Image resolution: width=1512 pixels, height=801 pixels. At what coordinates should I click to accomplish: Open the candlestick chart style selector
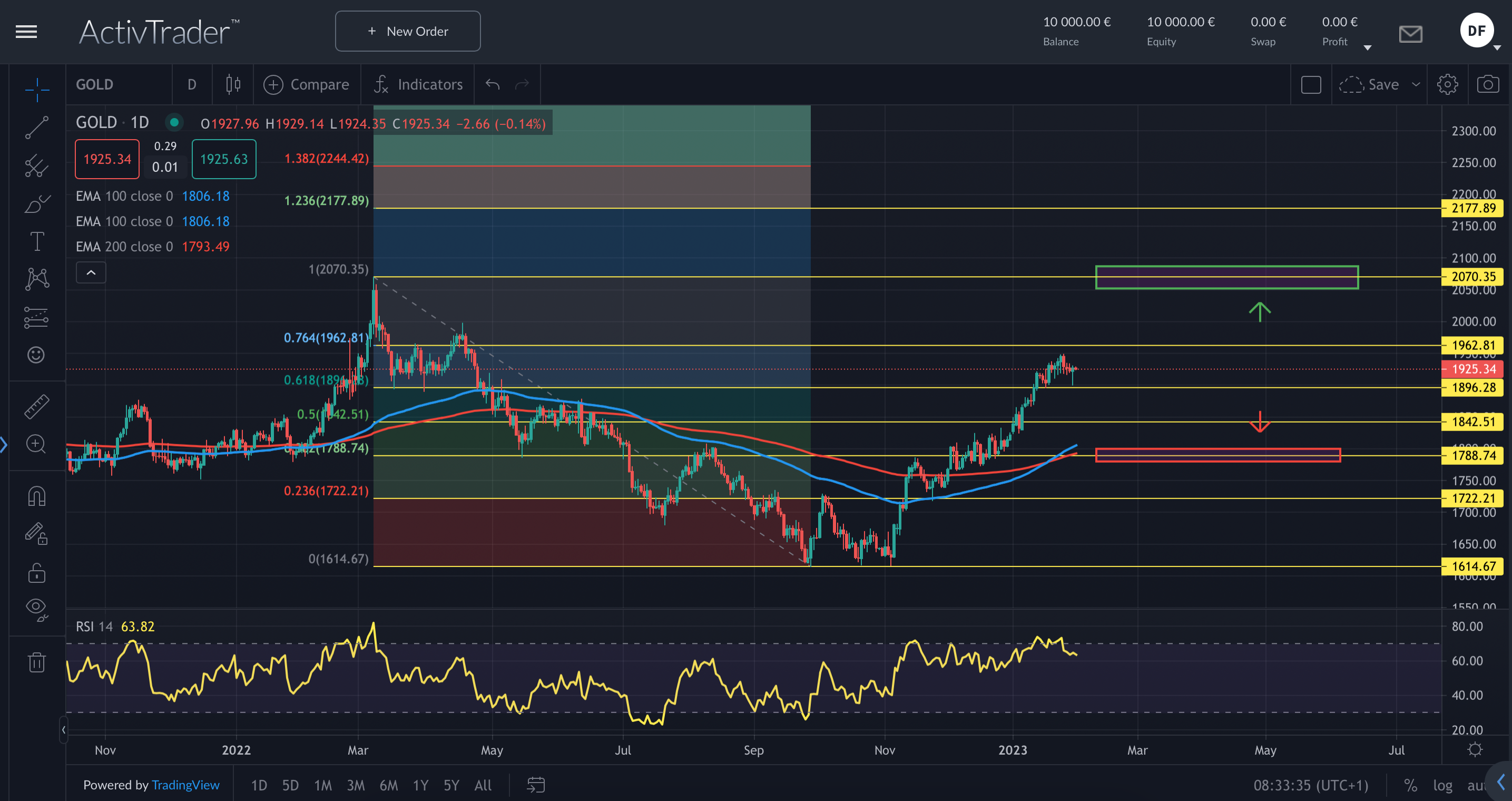point(233,84)
